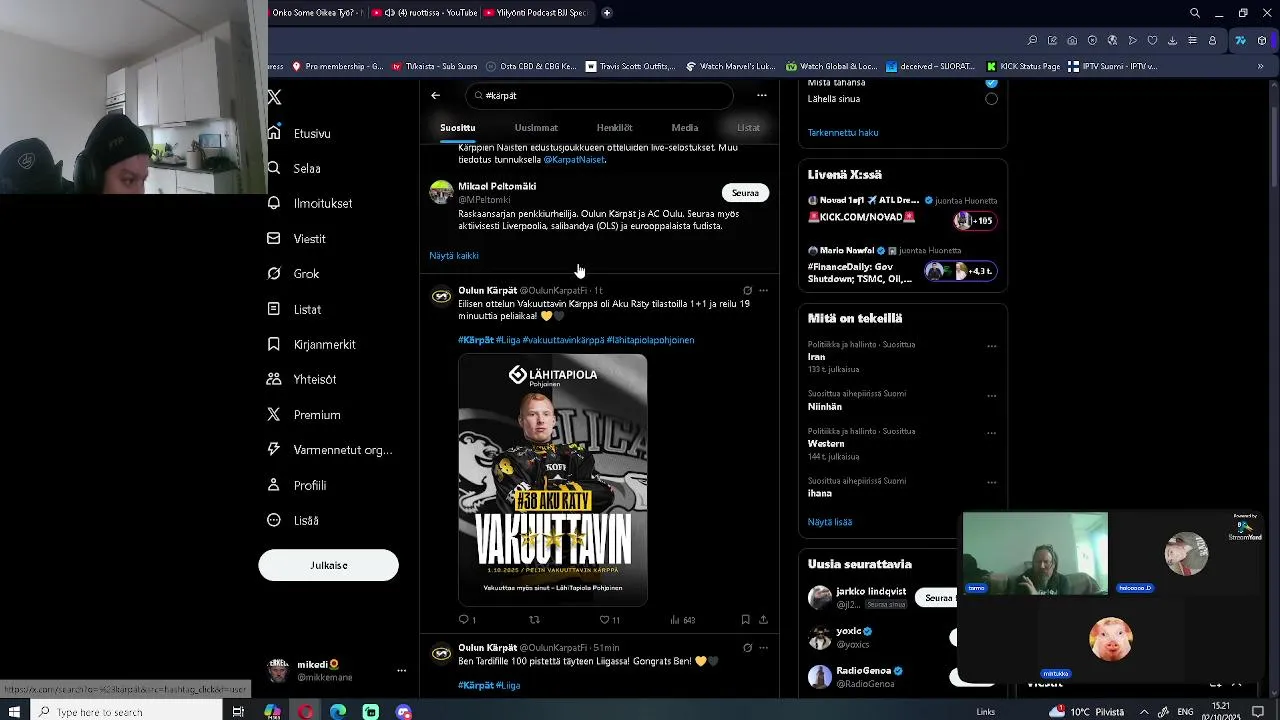Click Grok icon on the Ben Tardif post
This screenshot has height=720, width=1280.
747,648
